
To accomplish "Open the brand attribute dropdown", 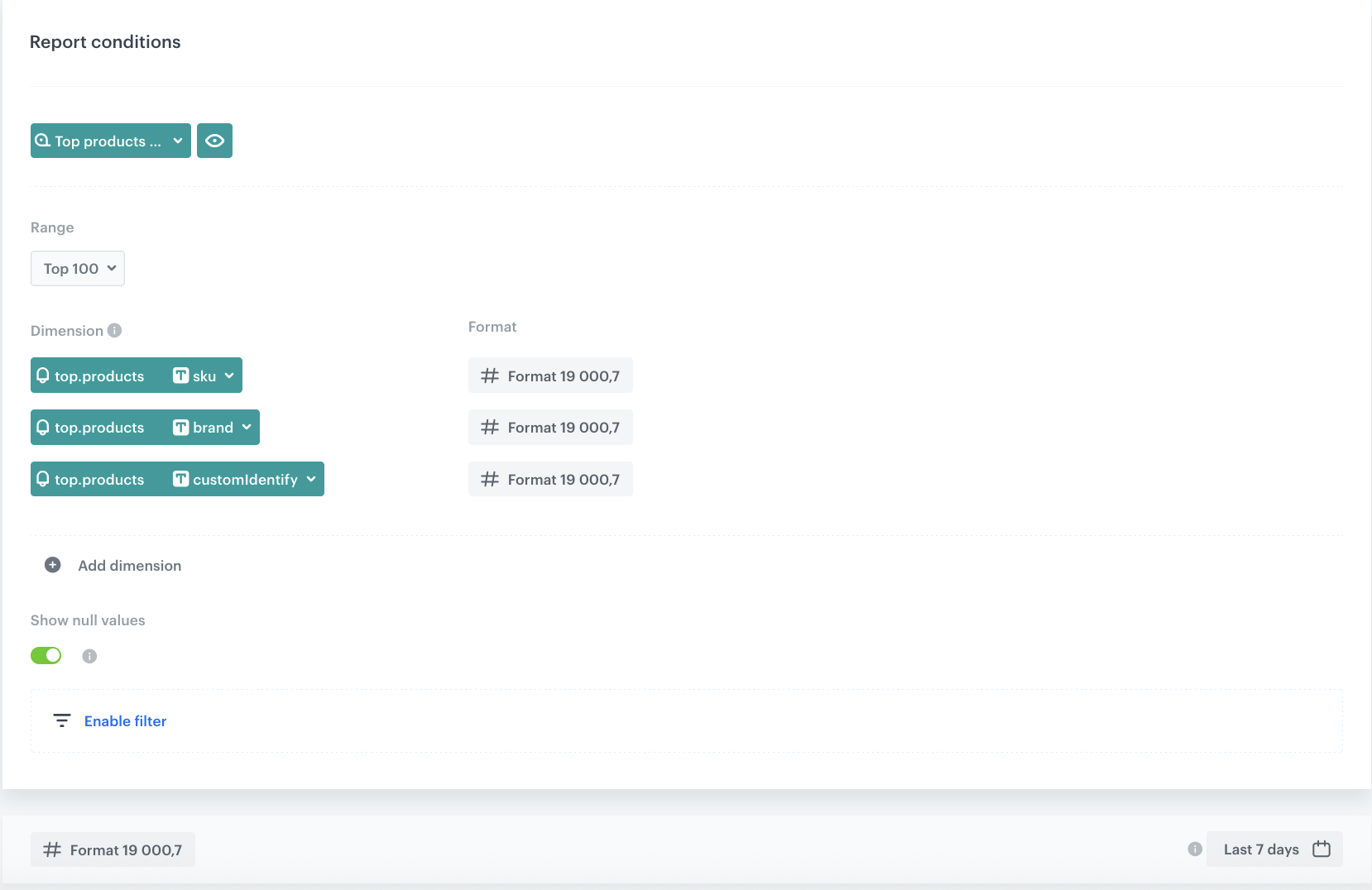I will tap(213, 428).
